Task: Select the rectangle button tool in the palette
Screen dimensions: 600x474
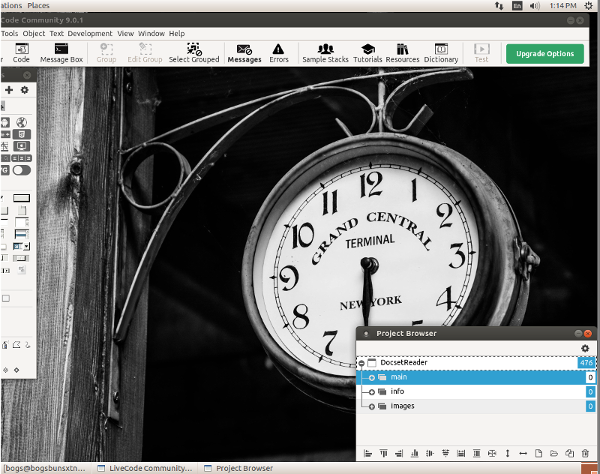Action: pos(21,198)
